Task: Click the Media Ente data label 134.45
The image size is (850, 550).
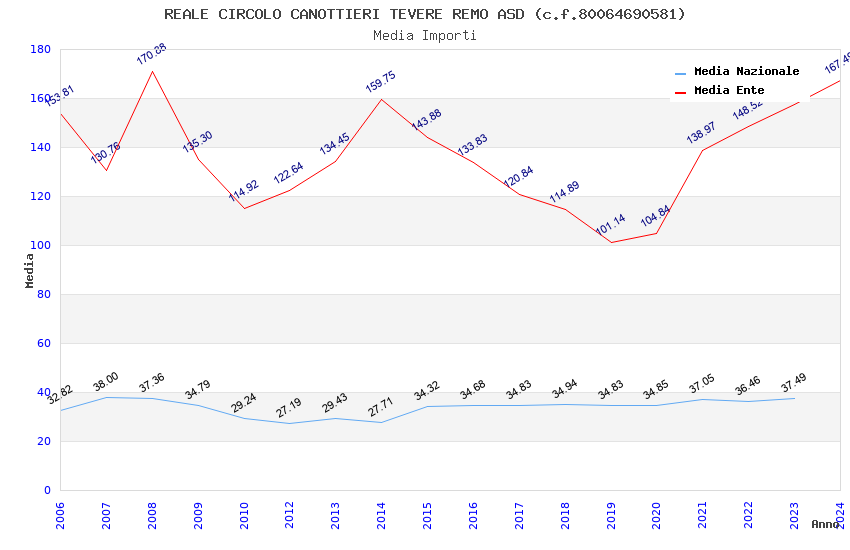Action: 334,144
